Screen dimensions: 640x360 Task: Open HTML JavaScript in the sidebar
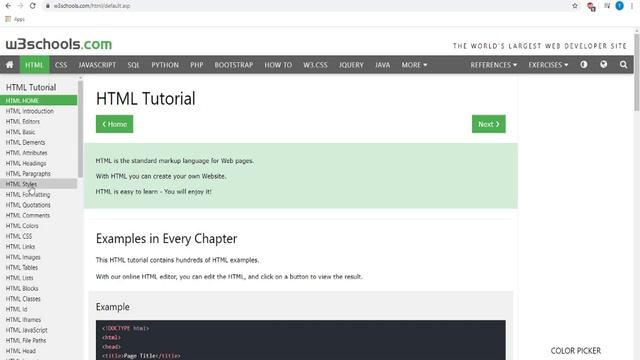38,330
